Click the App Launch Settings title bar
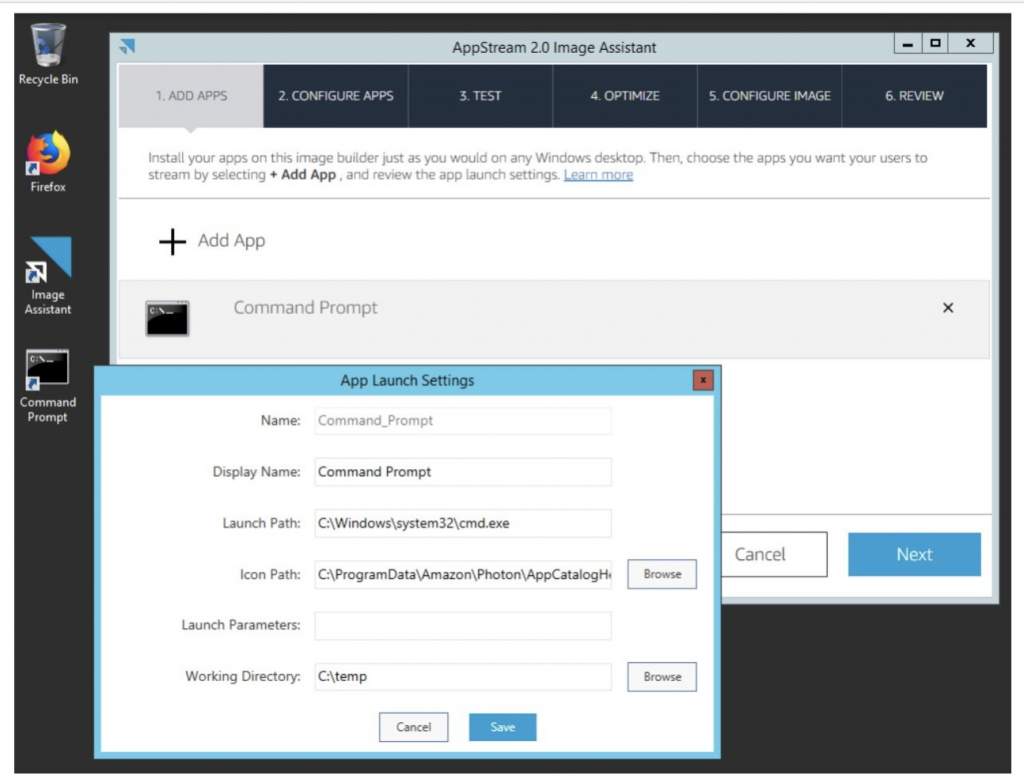 pyautogui.click(x=407, y=380)
